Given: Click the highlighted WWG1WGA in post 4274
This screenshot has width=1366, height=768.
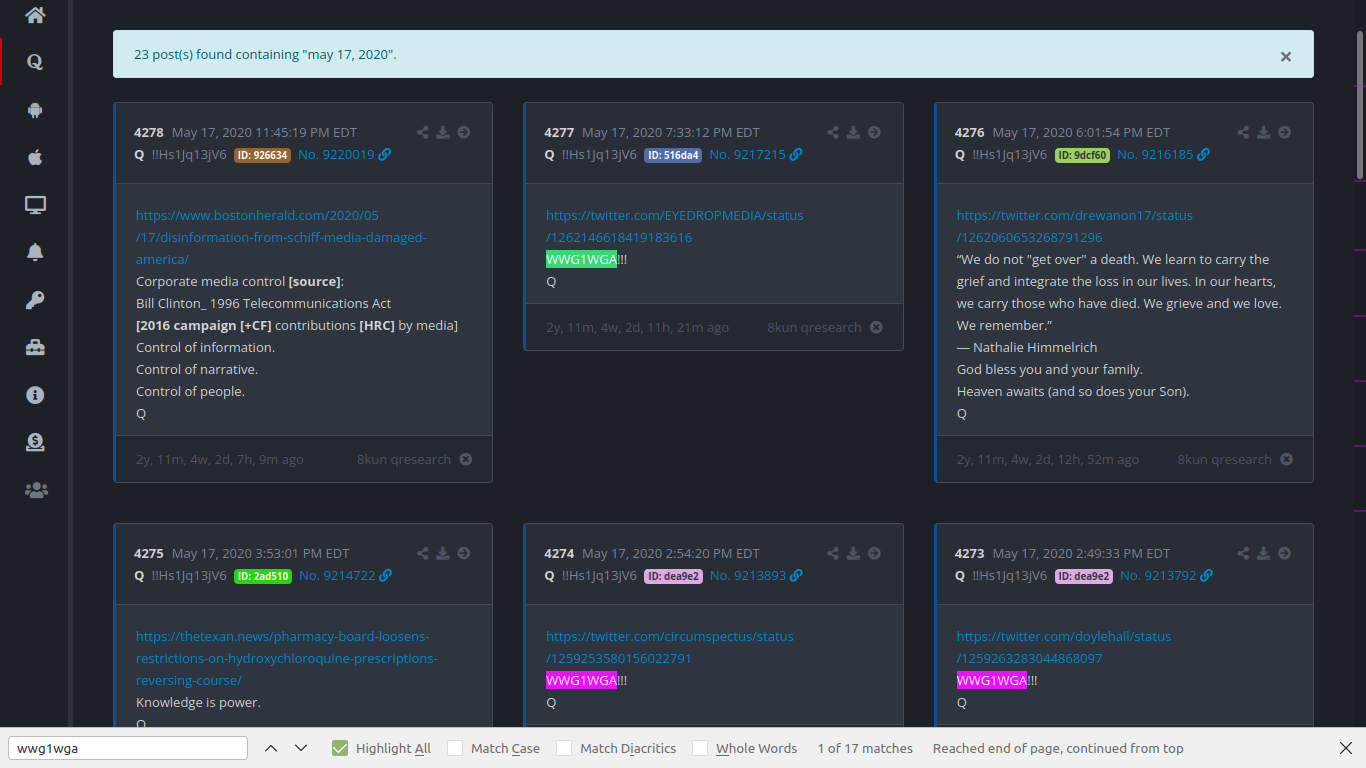Looking at the screenshot, I should point(581,681).
